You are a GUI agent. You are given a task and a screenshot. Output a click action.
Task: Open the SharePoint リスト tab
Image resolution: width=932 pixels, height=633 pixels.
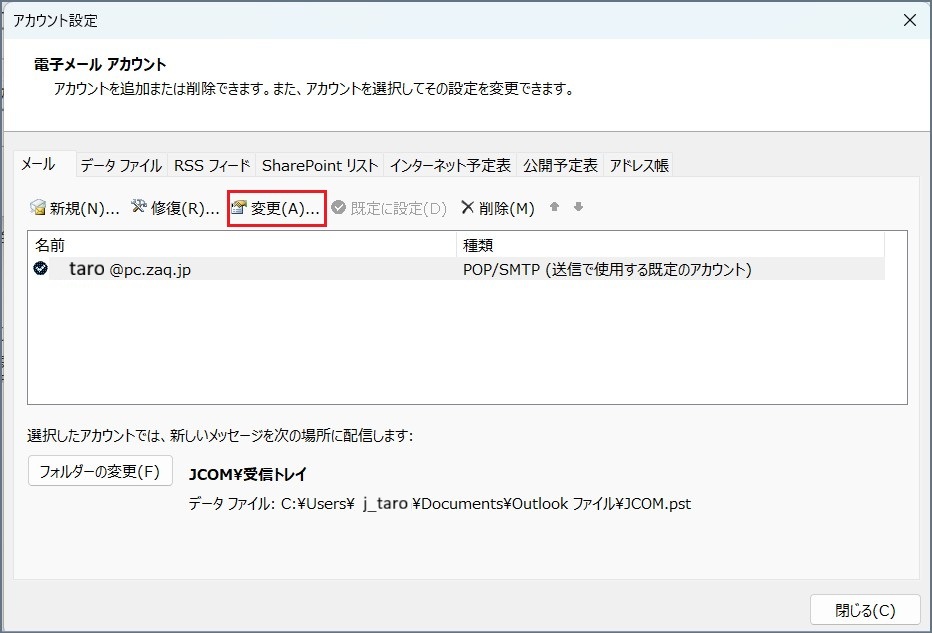320,165
